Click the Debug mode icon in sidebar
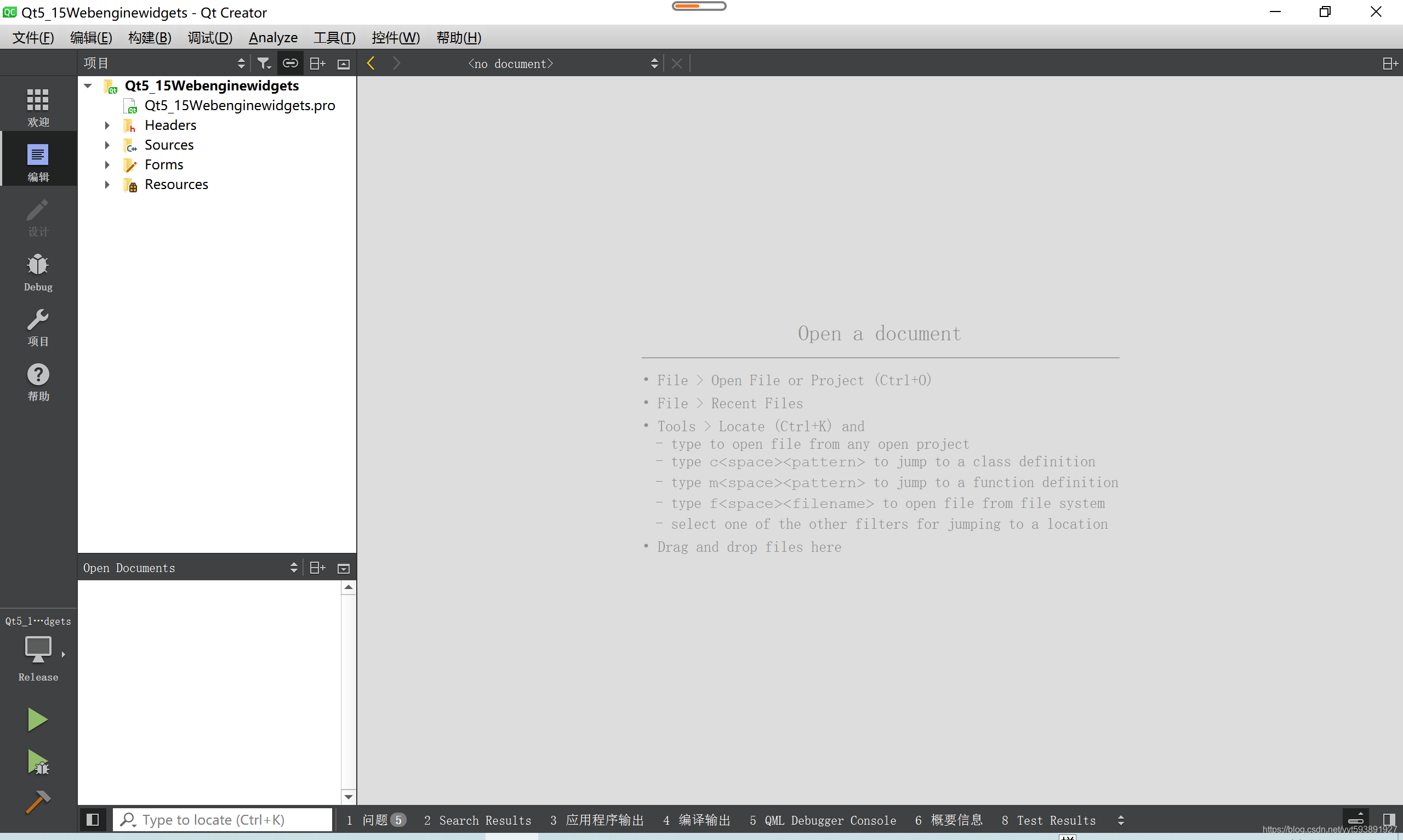 37,271
